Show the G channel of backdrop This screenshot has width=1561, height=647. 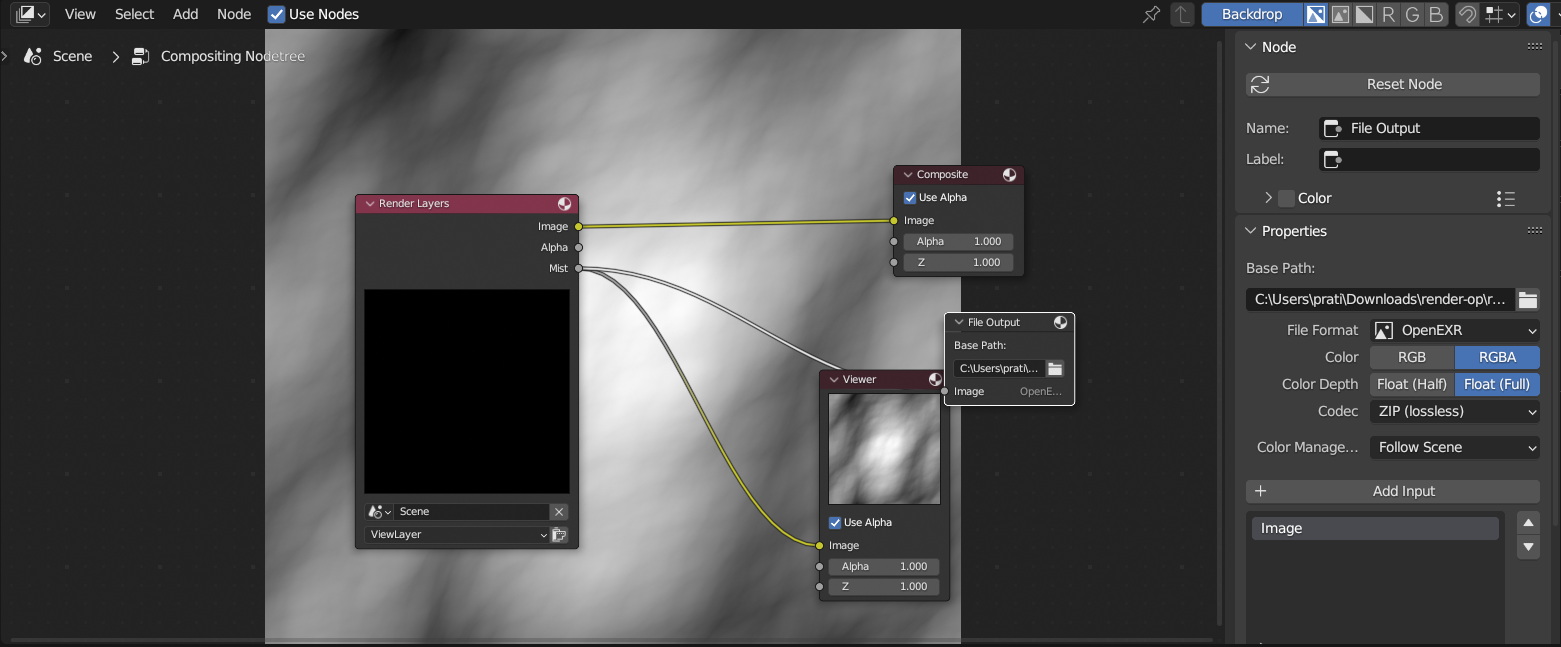(x=1412, y=14)
